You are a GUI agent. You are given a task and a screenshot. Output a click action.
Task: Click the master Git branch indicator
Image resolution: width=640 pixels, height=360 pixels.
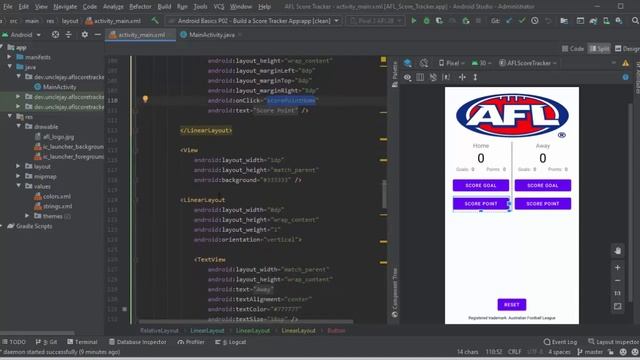(x=590, y=352)
